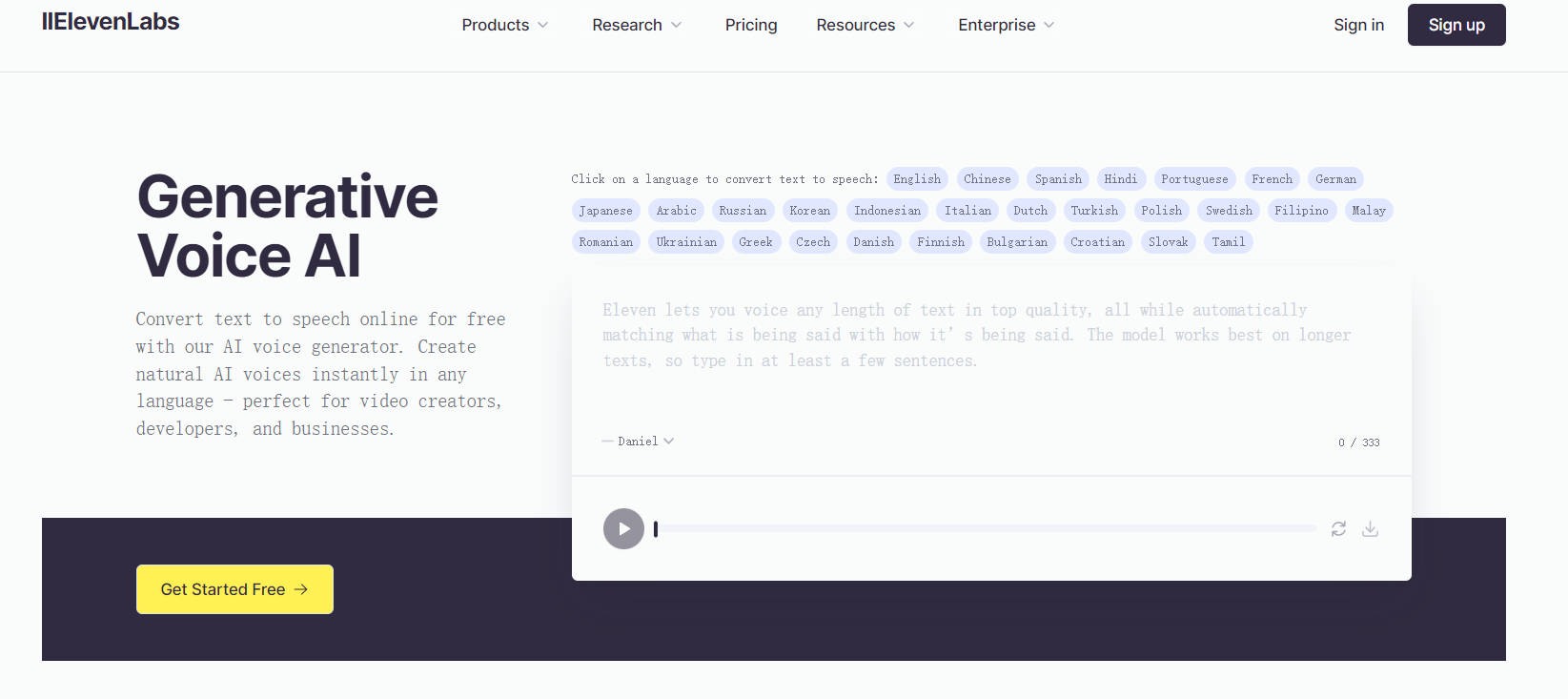
Task: Open the ElevenLabs logo homepage link
Action: (111, 22)
